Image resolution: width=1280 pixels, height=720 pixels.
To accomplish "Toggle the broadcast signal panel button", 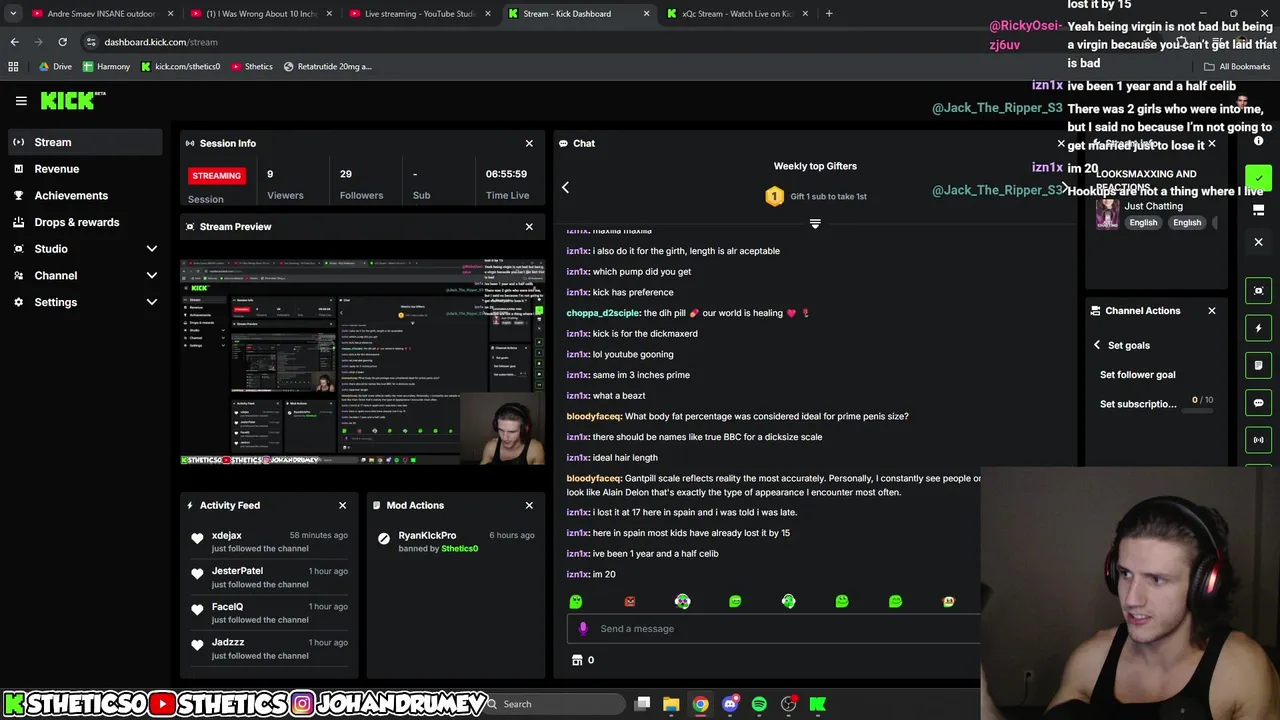I will (1259, 440).
